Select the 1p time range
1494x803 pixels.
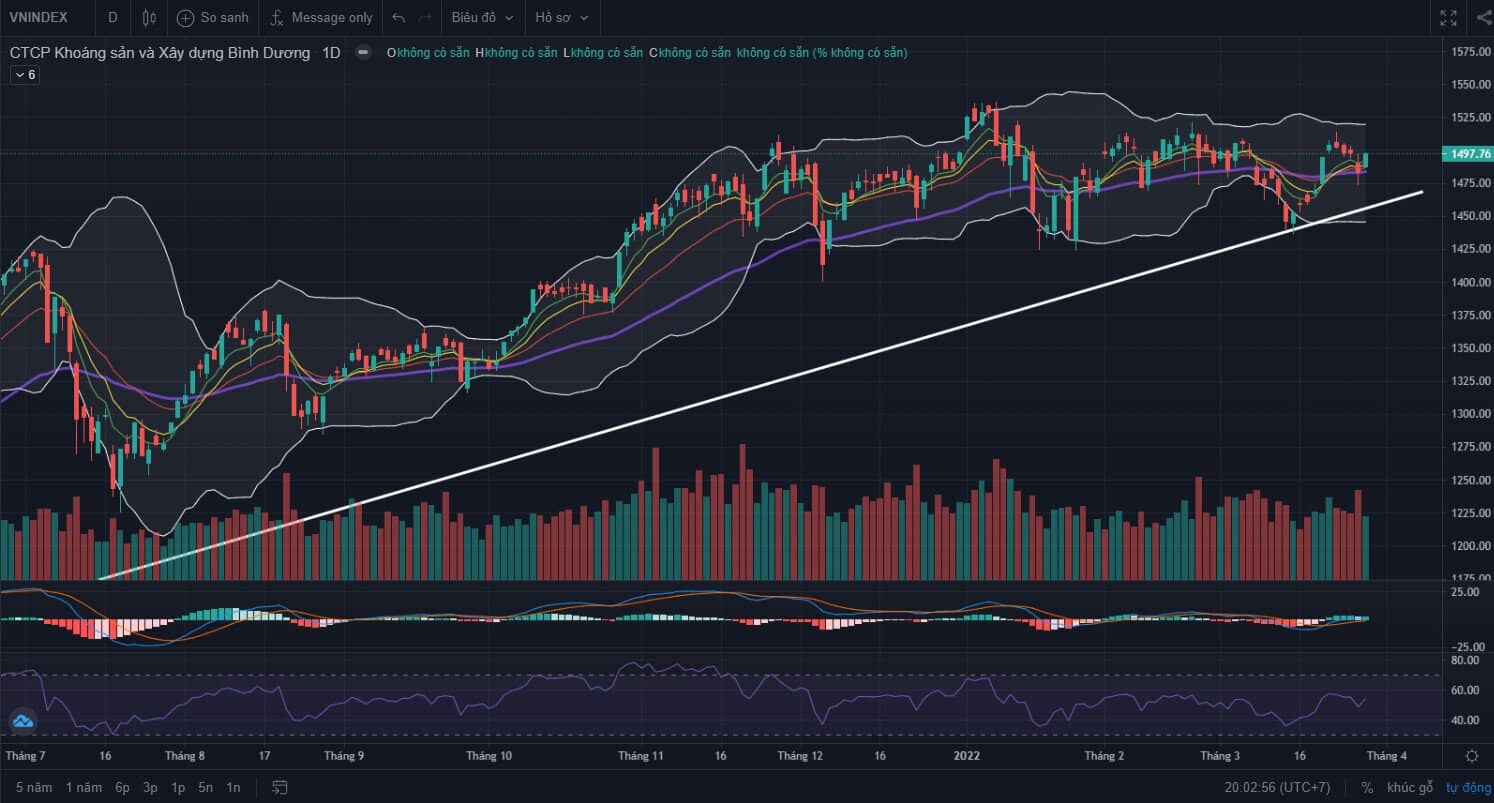click(x=178, y=787)
